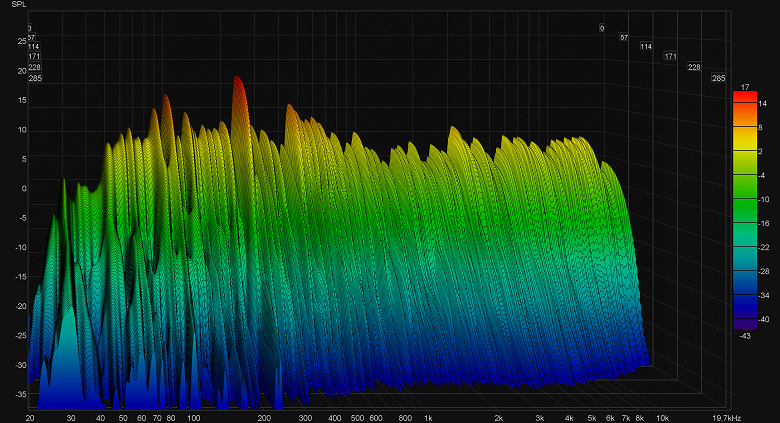
Task: Click the 228 time label on left side
Action: [x=34, y=67]
